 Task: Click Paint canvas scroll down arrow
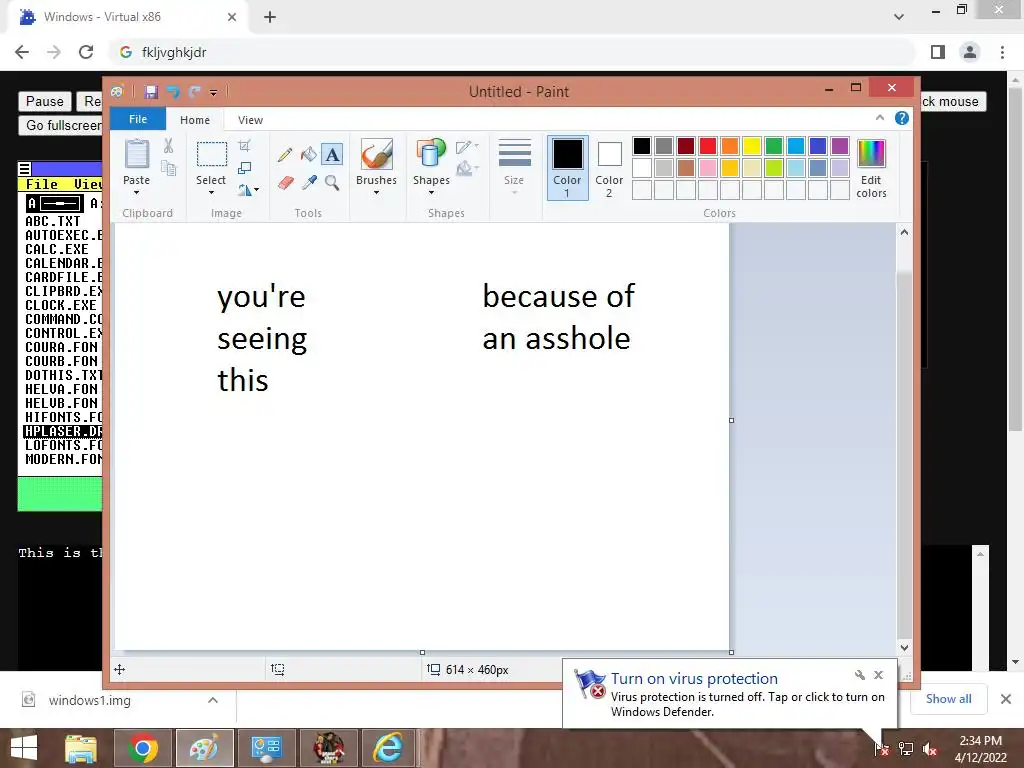tap(904, 648)
